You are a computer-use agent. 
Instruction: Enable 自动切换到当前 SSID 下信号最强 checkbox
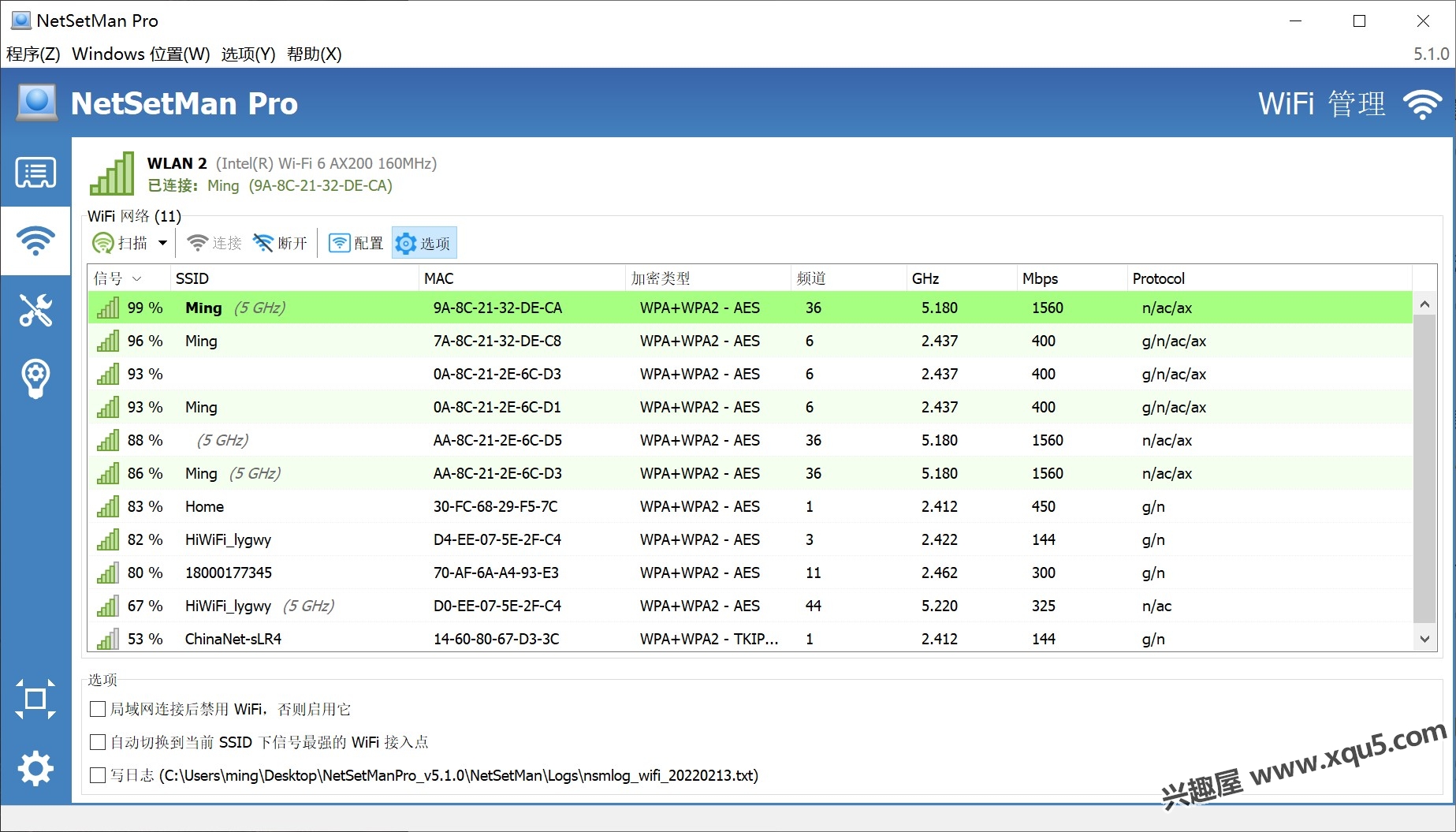(98, 742)
